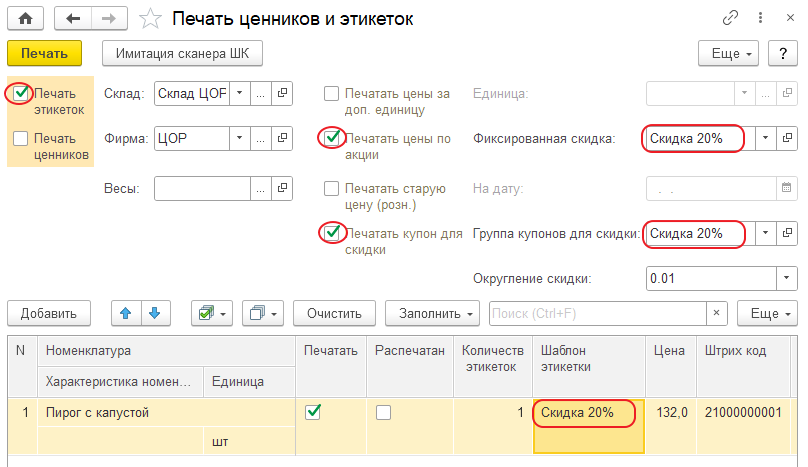Open Округление скидки dropdown list
The width and height of the screenshot is (808, 467).
click(x=786, y=278)
